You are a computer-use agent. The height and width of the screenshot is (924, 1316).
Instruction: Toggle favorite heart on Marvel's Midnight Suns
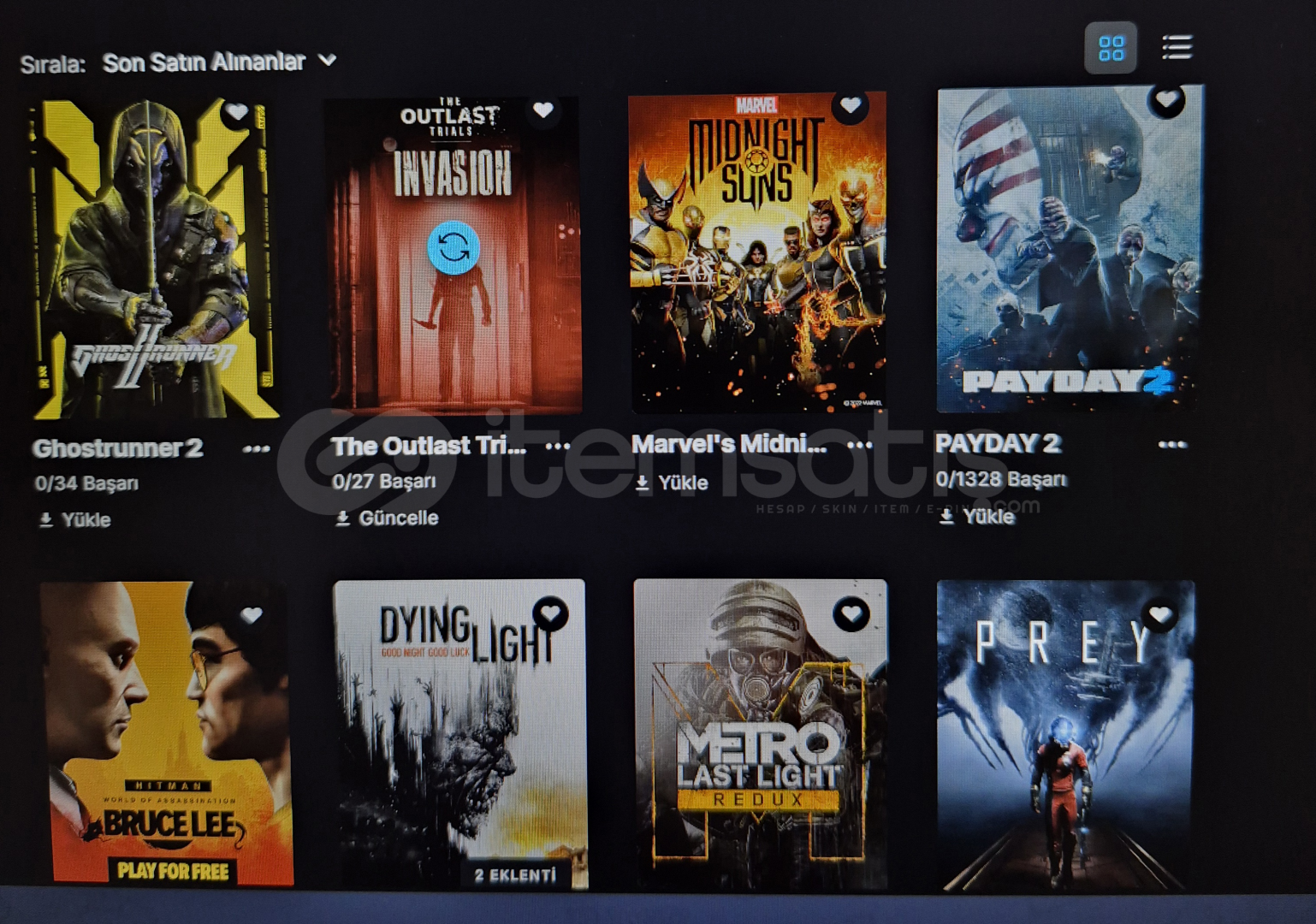point(850,105)
